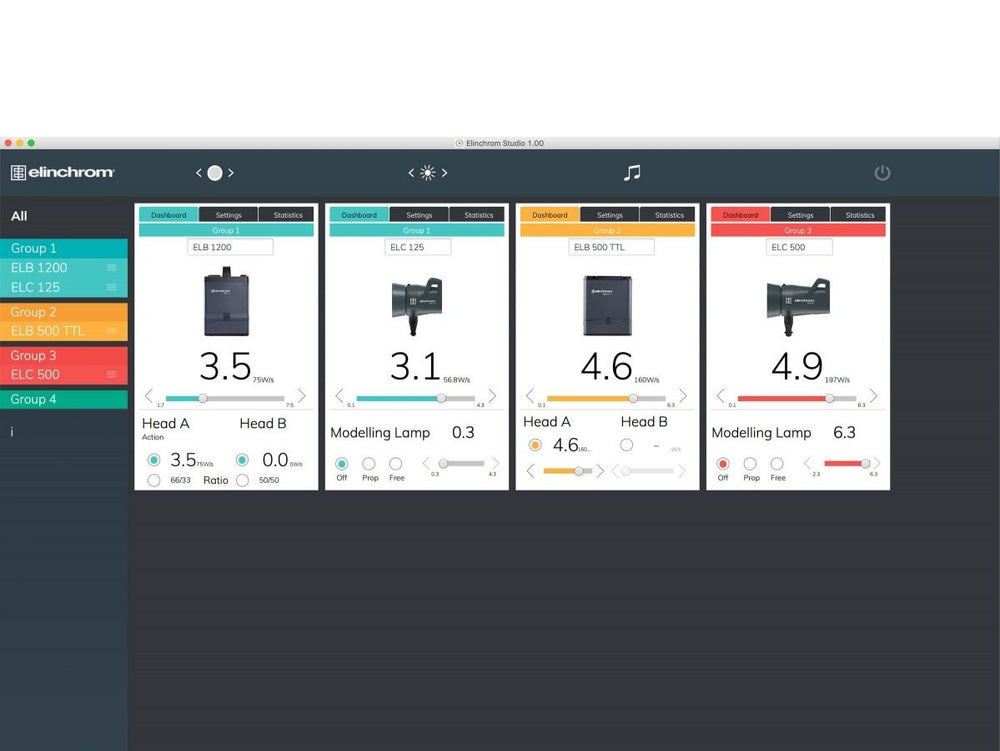
Task: Select Group 4 in the sidebar
Action: click(x=64, y=399)
